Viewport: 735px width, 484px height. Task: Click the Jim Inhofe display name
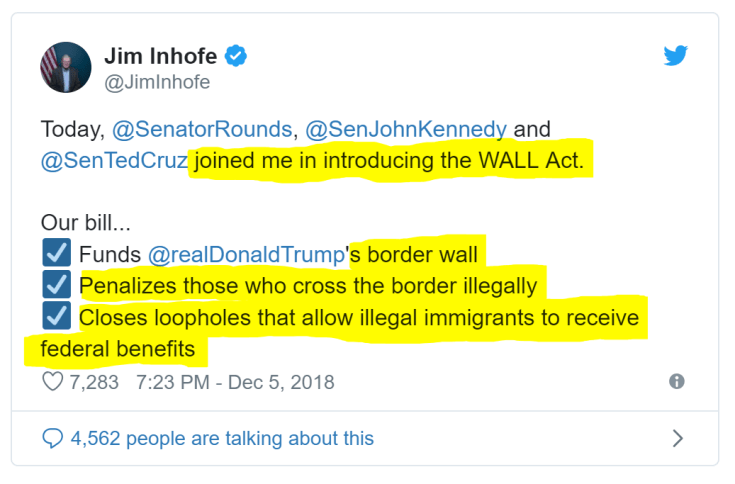coord(161,56)
